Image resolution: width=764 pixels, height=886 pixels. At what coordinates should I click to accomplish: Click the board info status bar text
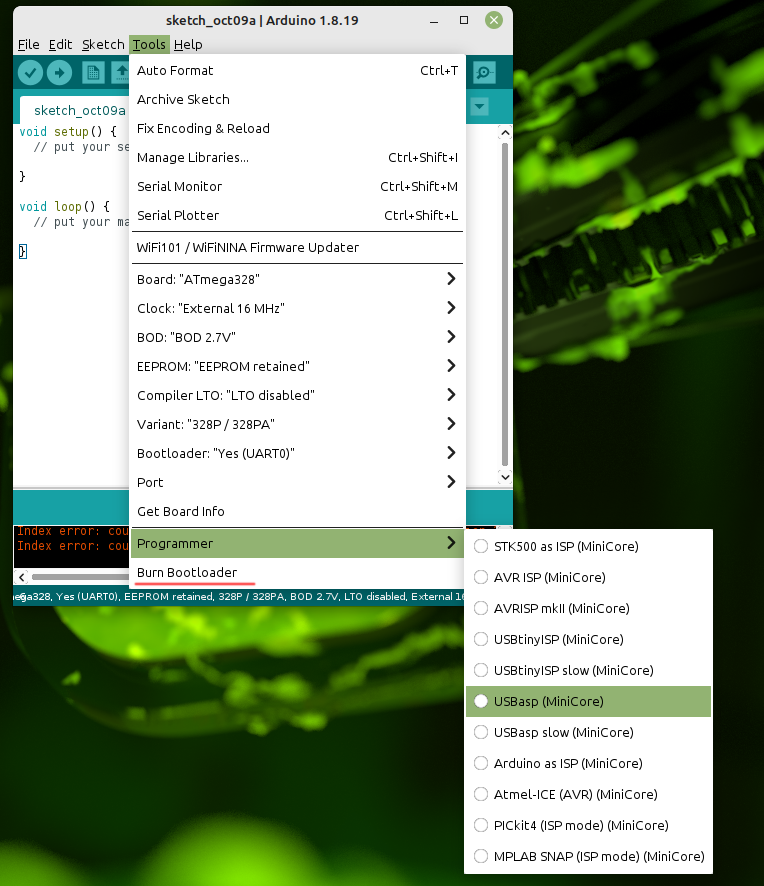(238, 597)
